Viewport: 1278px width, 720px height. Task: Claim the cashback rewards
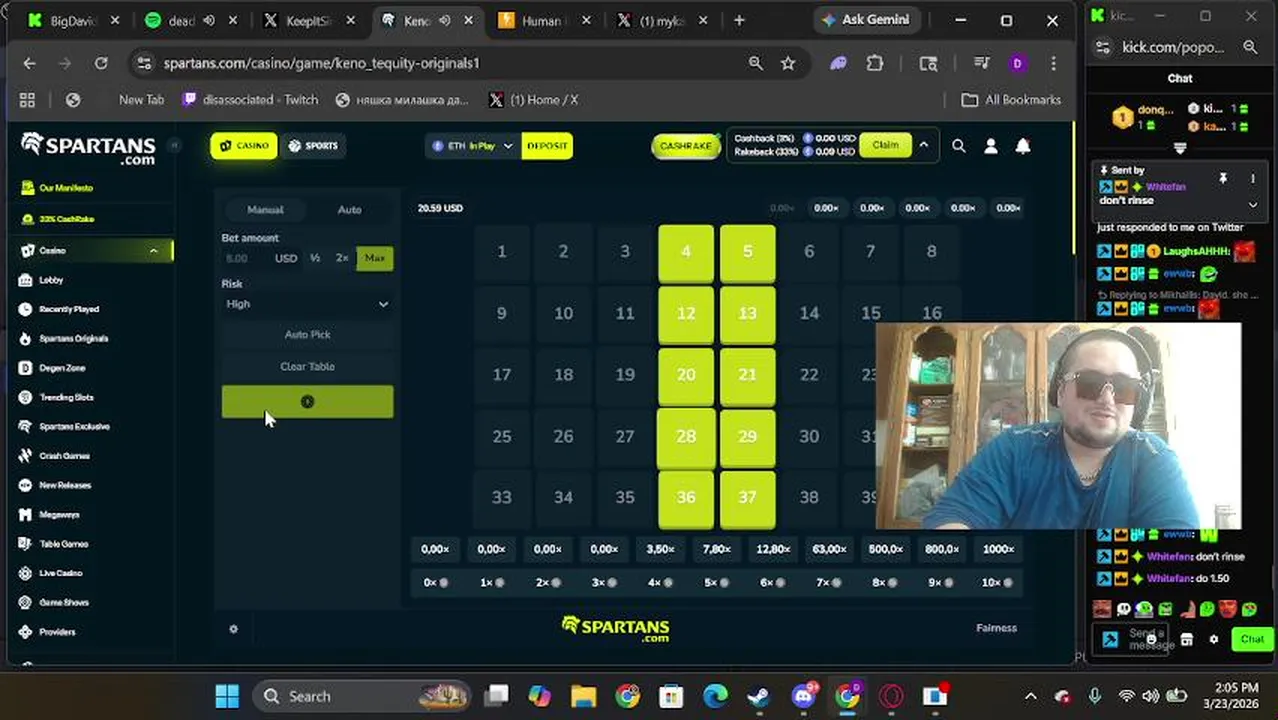pyautogui.click(x=885, y=146)
